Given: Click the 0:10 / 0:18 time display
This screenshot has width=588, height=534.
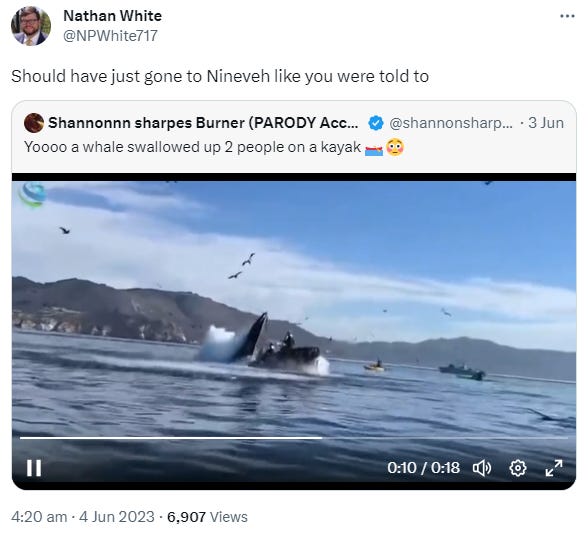Looking at the screenshot, I should 423,468.
